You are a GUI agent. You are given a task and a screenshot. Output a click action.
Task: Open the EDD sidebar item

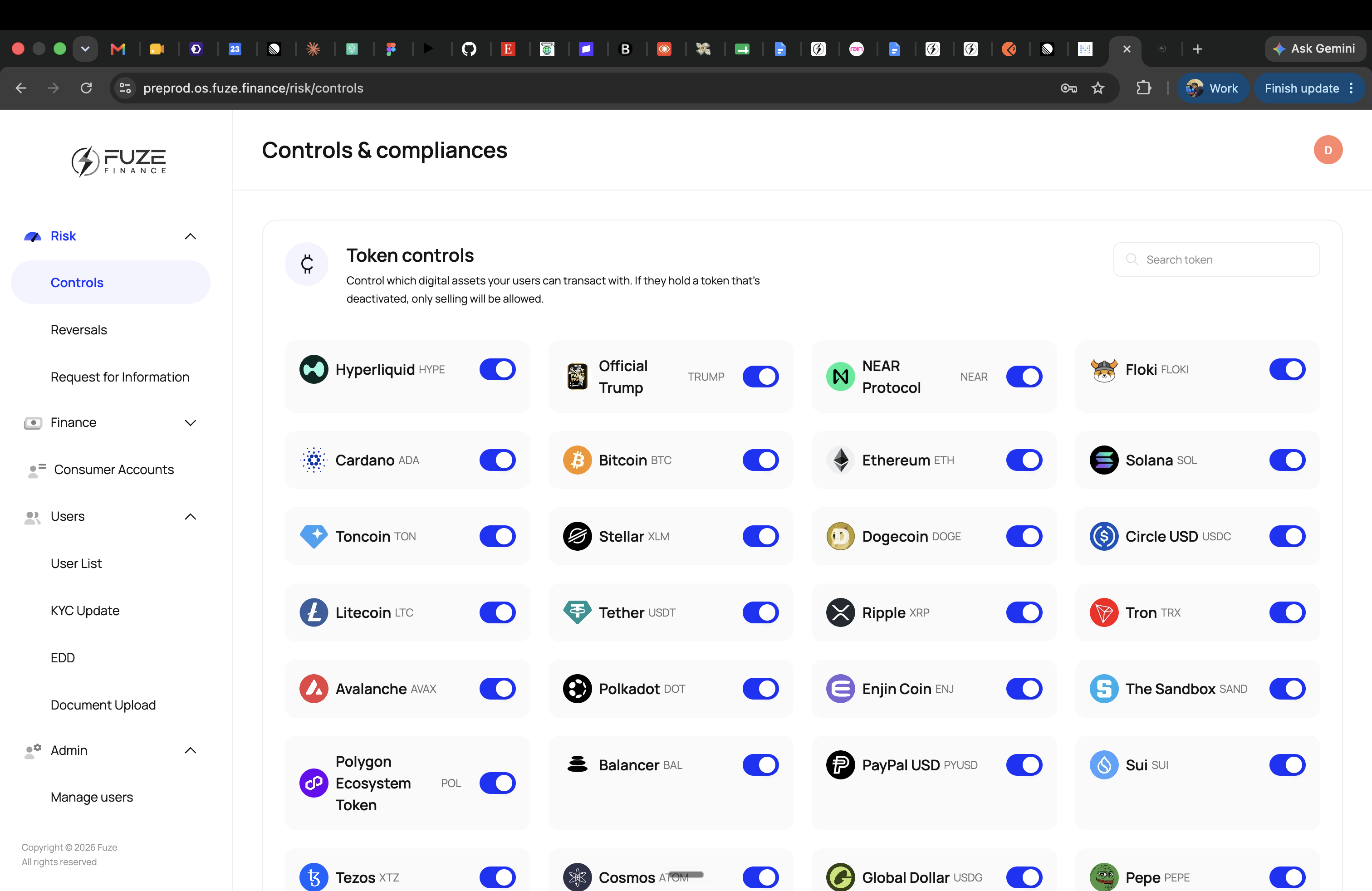pos(63,657)
